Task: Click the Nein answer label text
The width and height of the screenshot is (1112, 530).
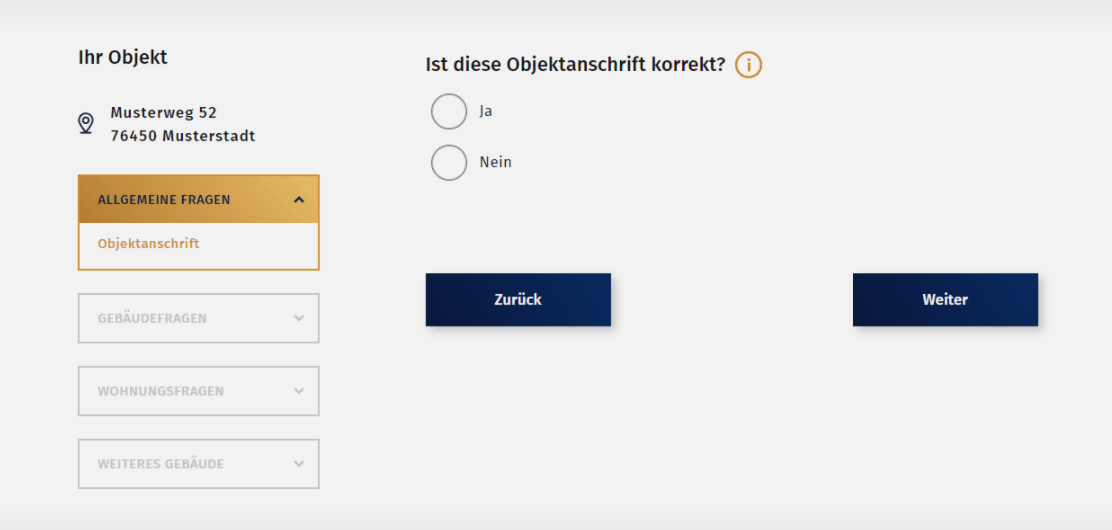Action: 495,162
